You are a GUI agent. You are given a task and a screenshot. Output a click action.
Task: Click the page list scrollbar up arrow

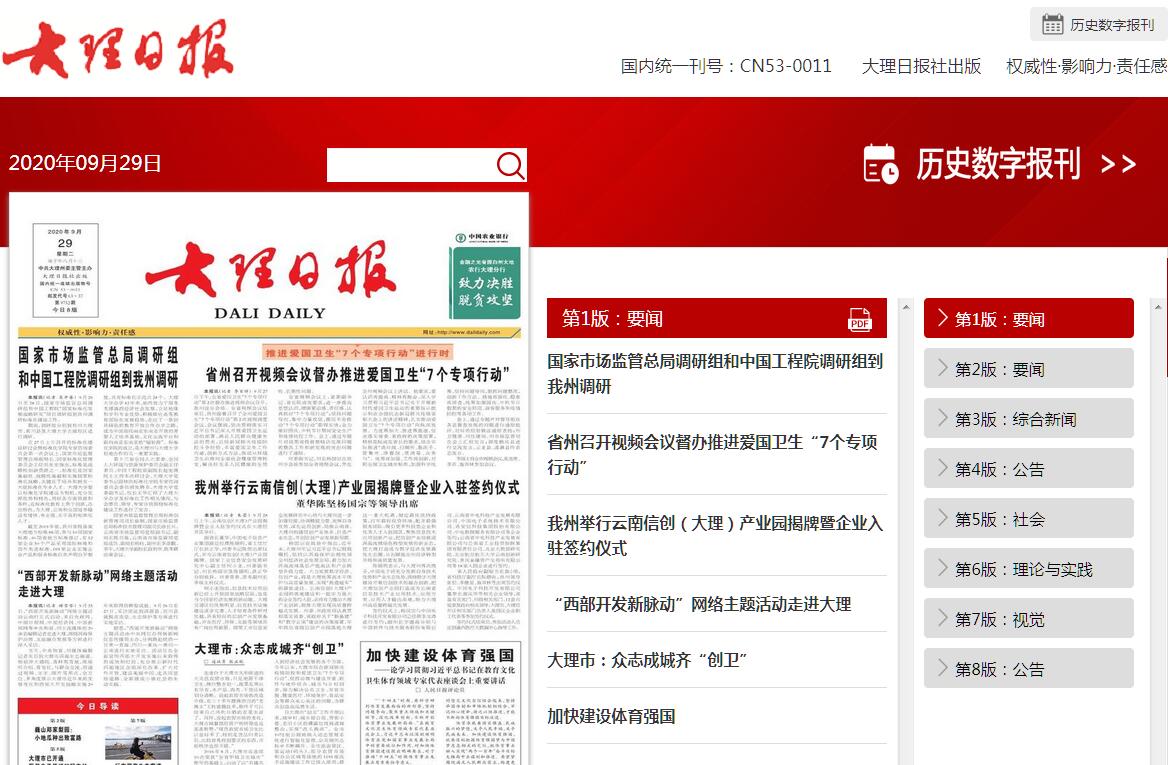coord(1158,307)
